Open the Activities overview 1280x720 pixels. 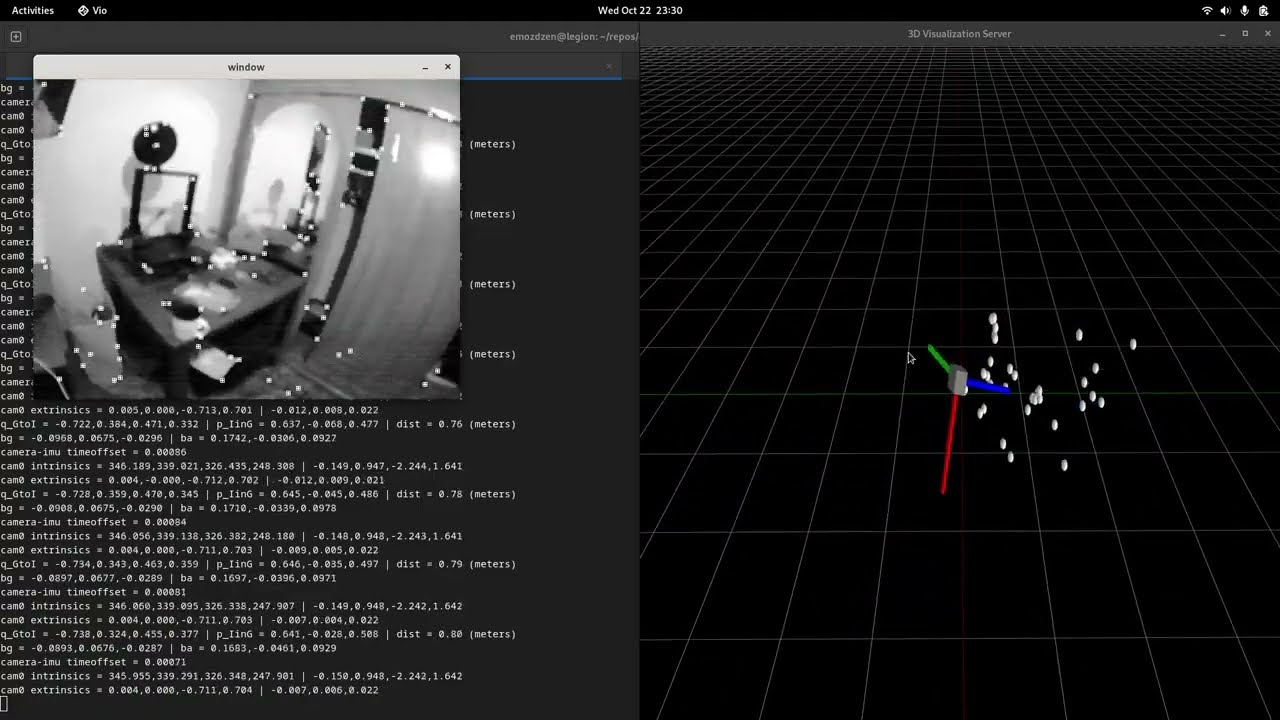[x=33, y=10]
